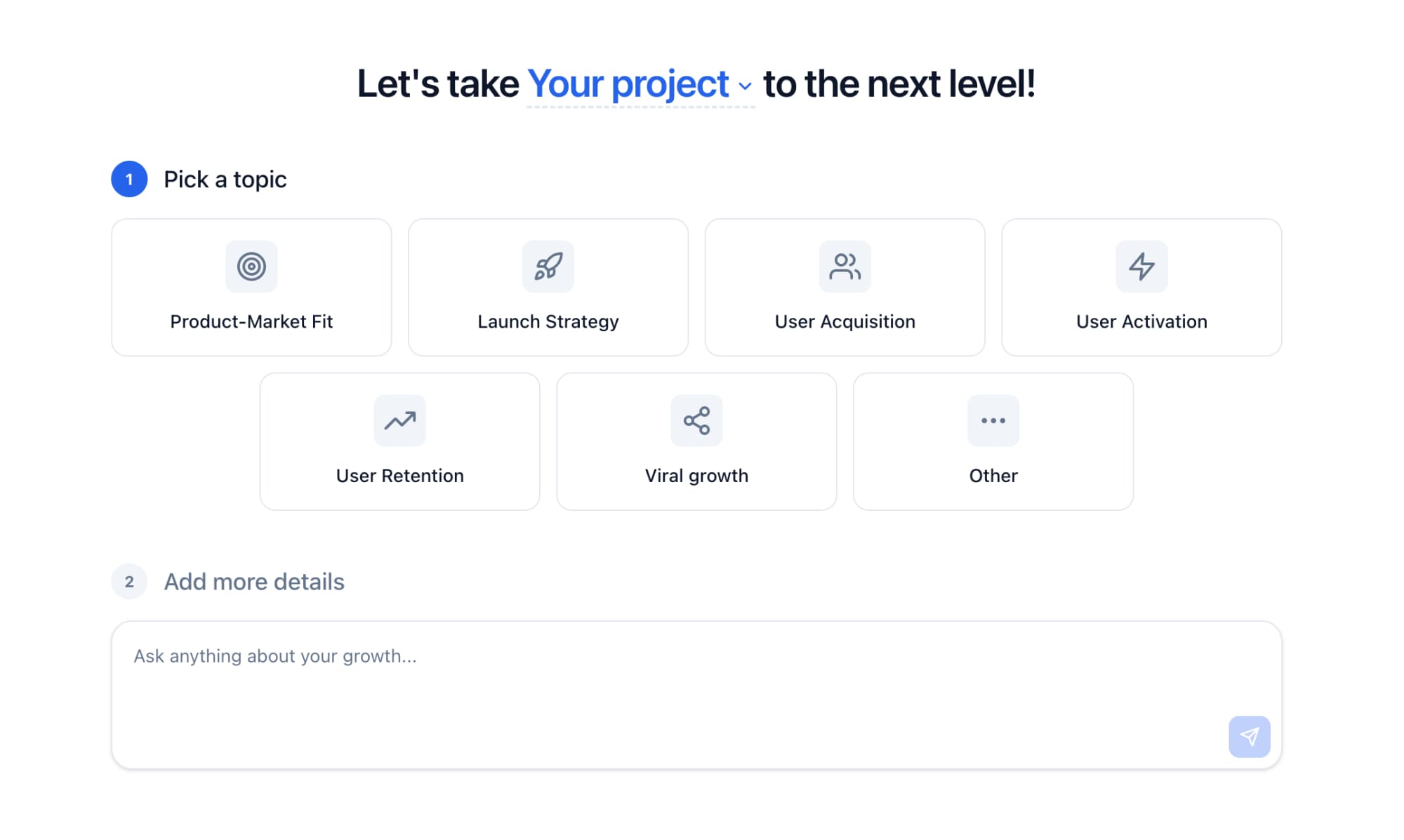Viewport: 1404px width, 840px height.
Task: Select the Product-Market Fit topic label
Action: 251,321
